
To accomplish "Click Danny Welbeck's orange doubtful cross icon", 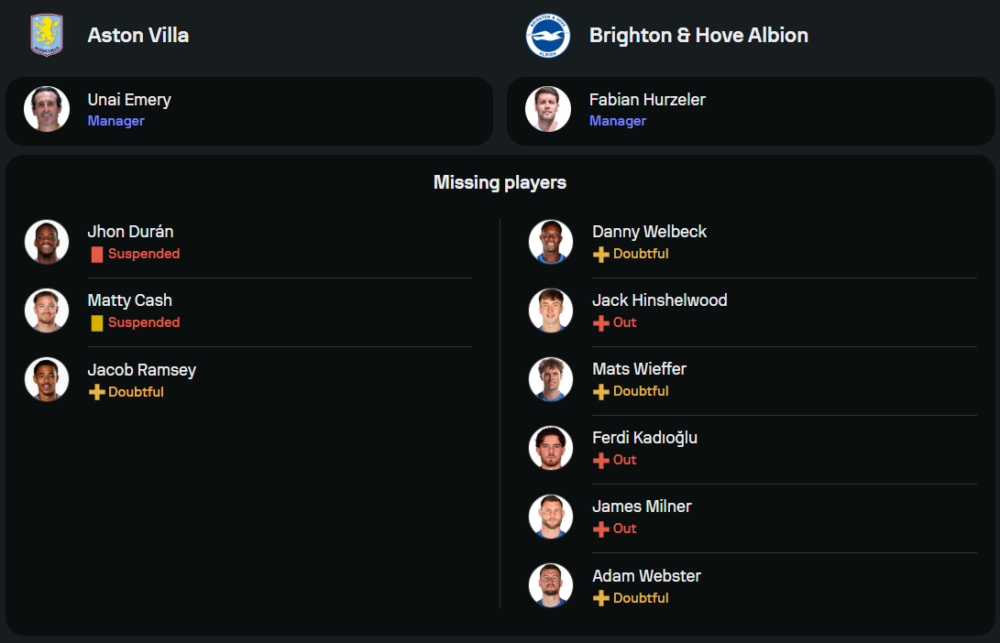I will click(601, 254).
